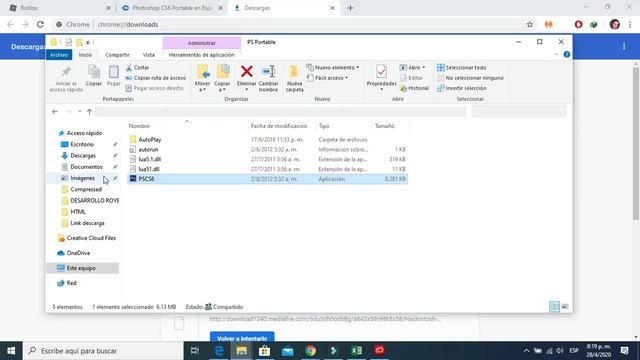640x360 pixels.
Task: Sort by Tipo column header
Action: (x=324, y=126)
